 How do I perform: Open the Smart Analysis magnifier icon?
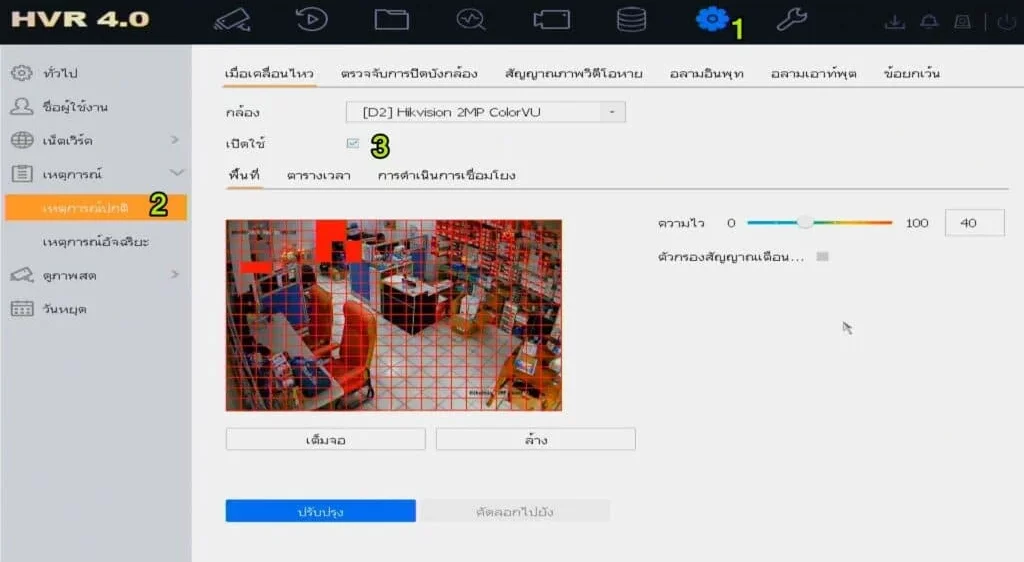coord(470,20)
